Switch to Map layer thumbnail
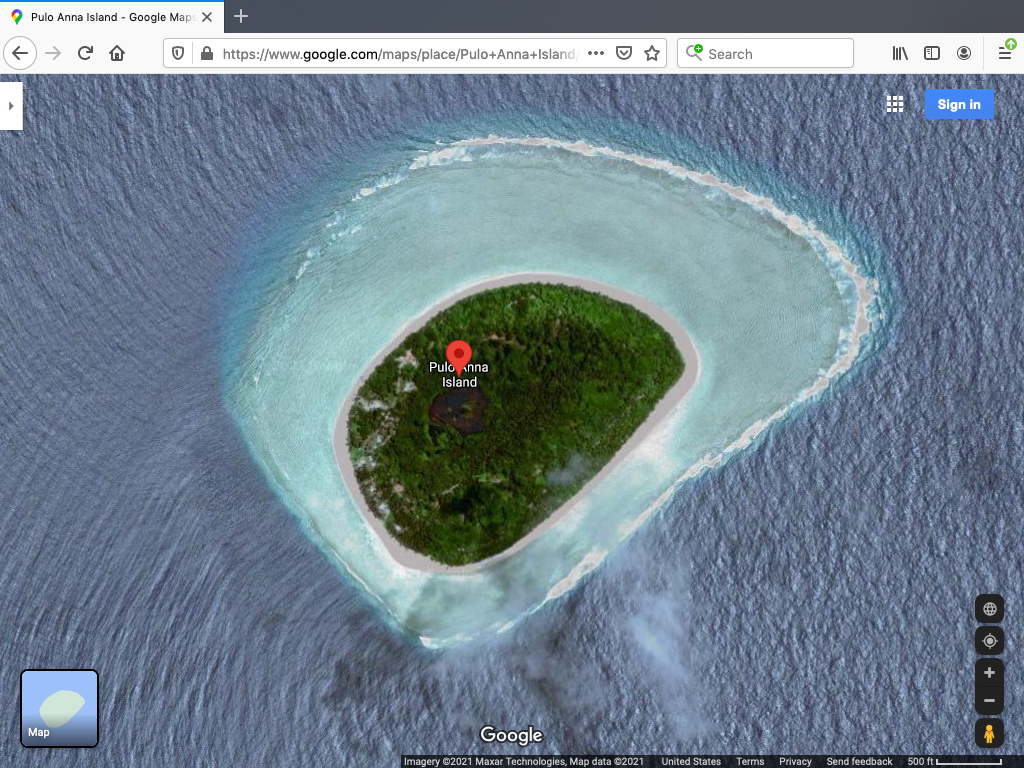 pos(60,708)
